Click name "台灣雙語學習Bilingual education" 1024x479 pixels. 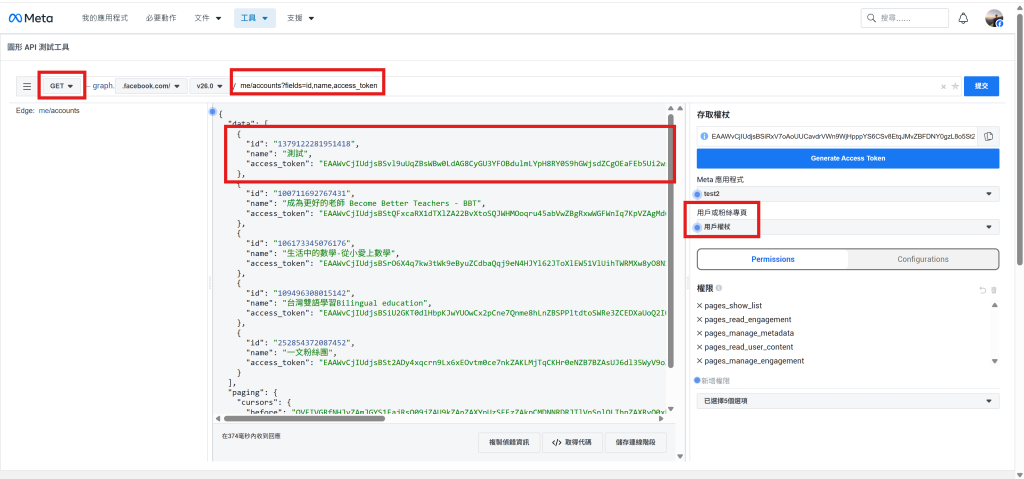tap(358, 303)
